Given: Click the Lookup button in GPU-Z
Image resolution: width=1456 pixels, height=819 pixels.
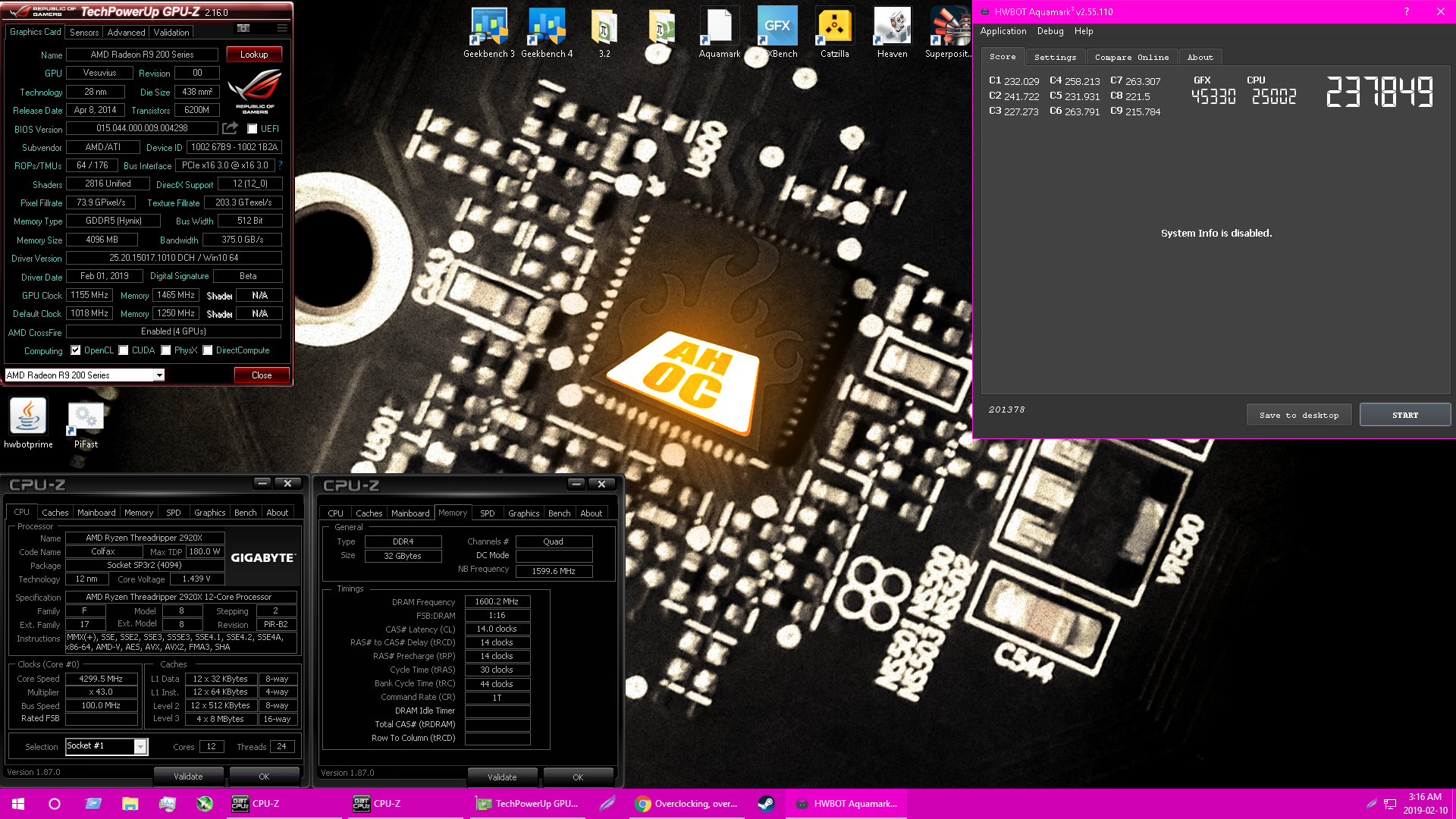Looking at the screenshot, I should pyautogui.click(x=254, y=55).
